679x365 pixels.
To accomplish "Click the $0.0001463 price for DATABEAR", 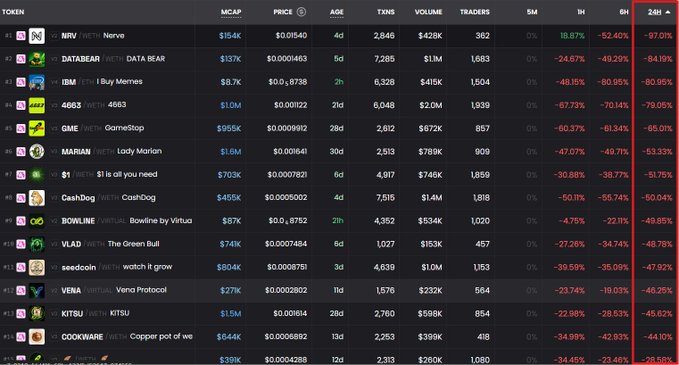I will [x=287, y=58].
